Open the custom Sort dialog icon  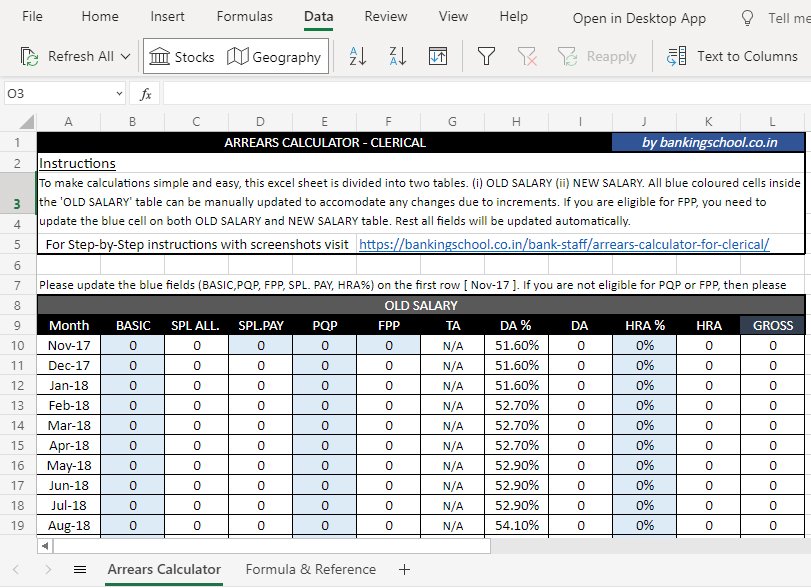point(437,57)
